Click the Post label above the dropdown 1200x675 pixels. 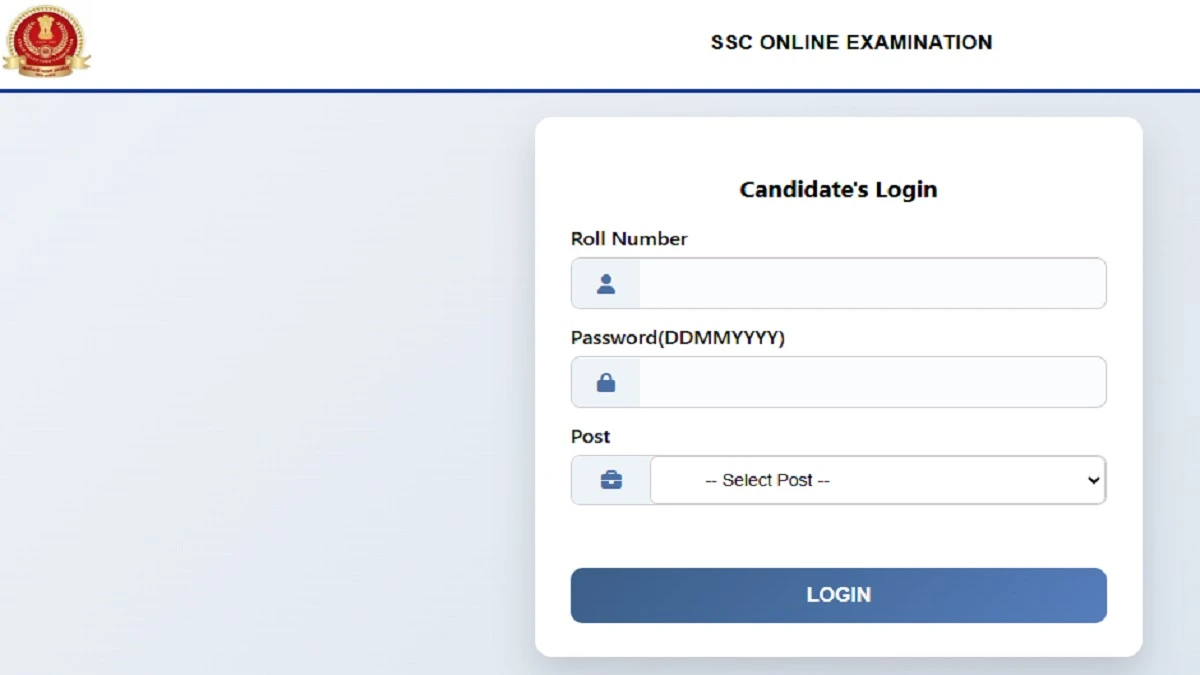590,436
